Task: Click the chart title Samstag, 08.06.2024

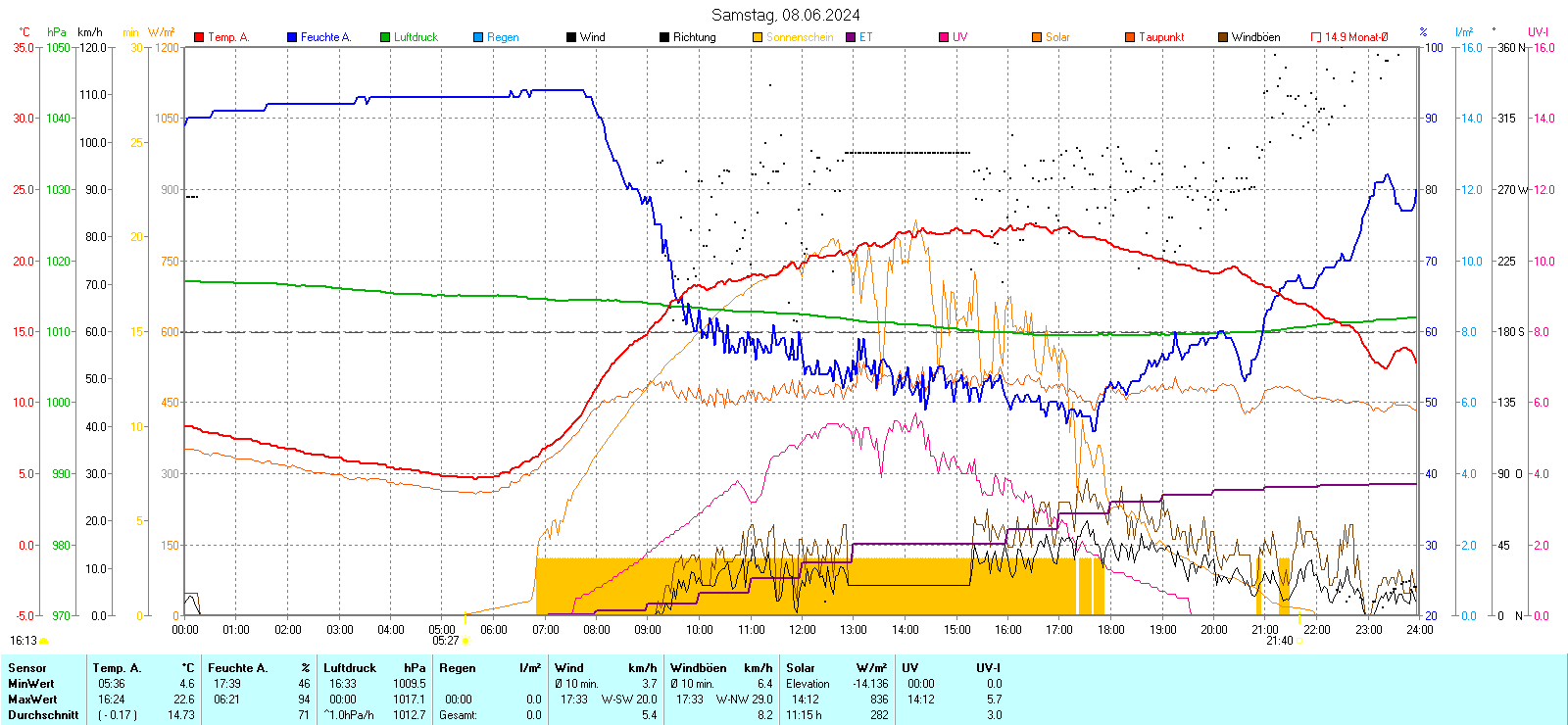Action: [x=785, y=15]
